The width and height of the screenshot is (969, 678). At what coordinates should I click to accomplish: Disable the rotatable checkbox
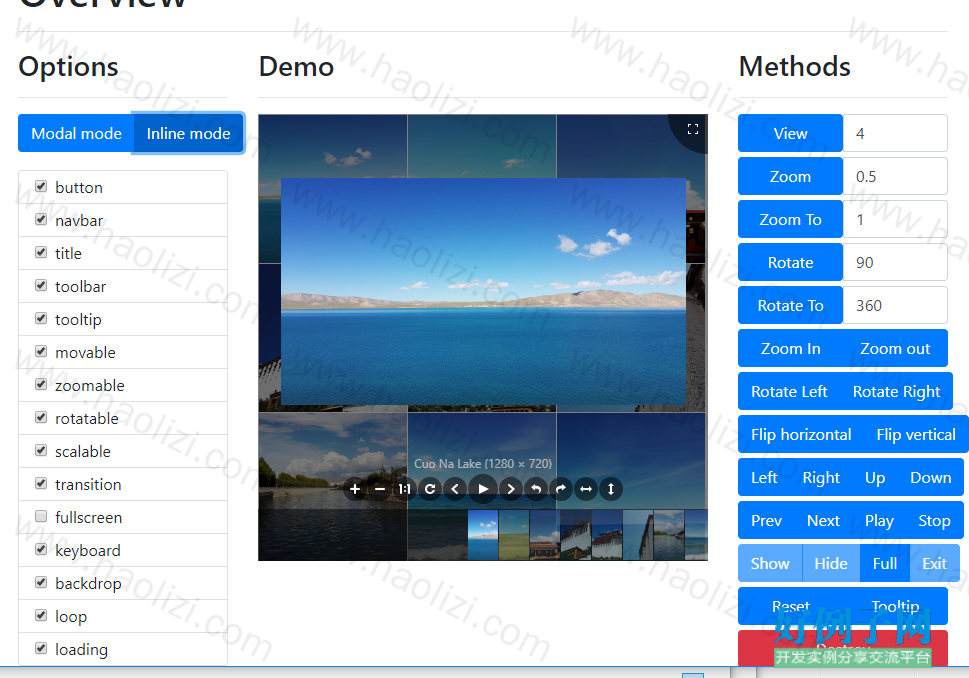(41, 417)
